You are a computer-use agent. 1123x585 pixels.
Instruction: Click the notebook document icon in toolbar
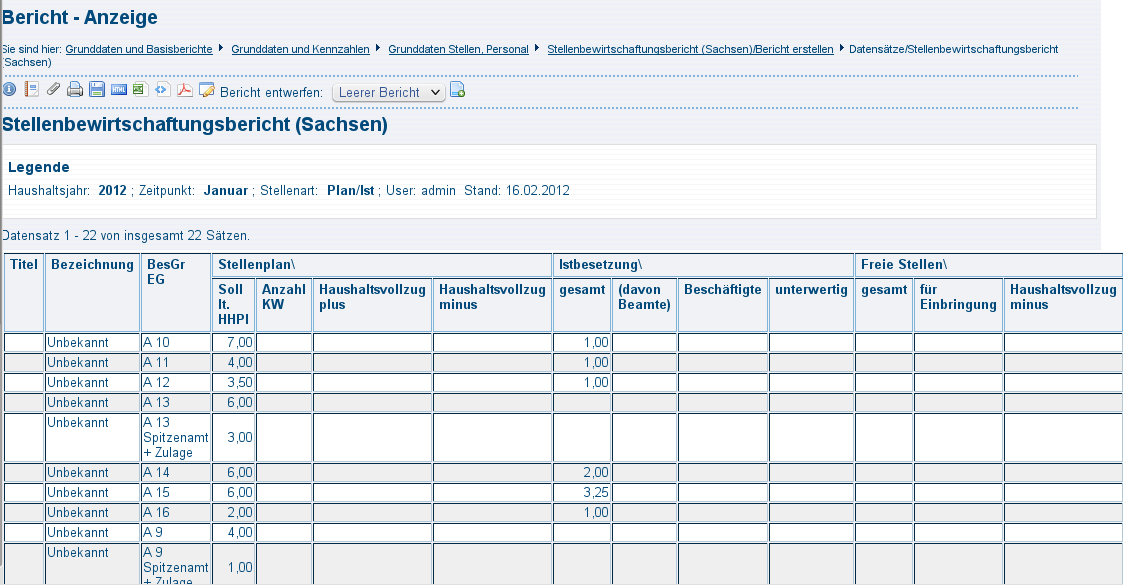[x=32, y=90]
